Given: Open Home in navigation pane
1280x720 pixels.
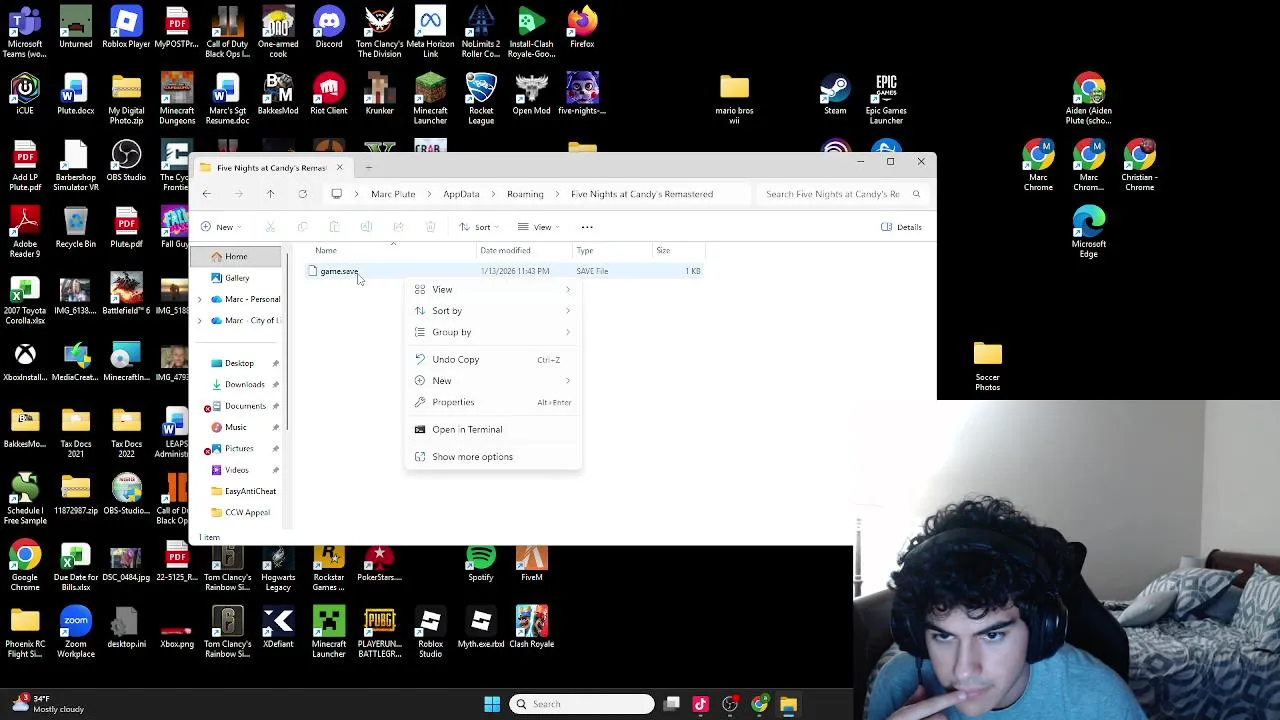Looking at the screenshot, I should (x=236, y=257).
